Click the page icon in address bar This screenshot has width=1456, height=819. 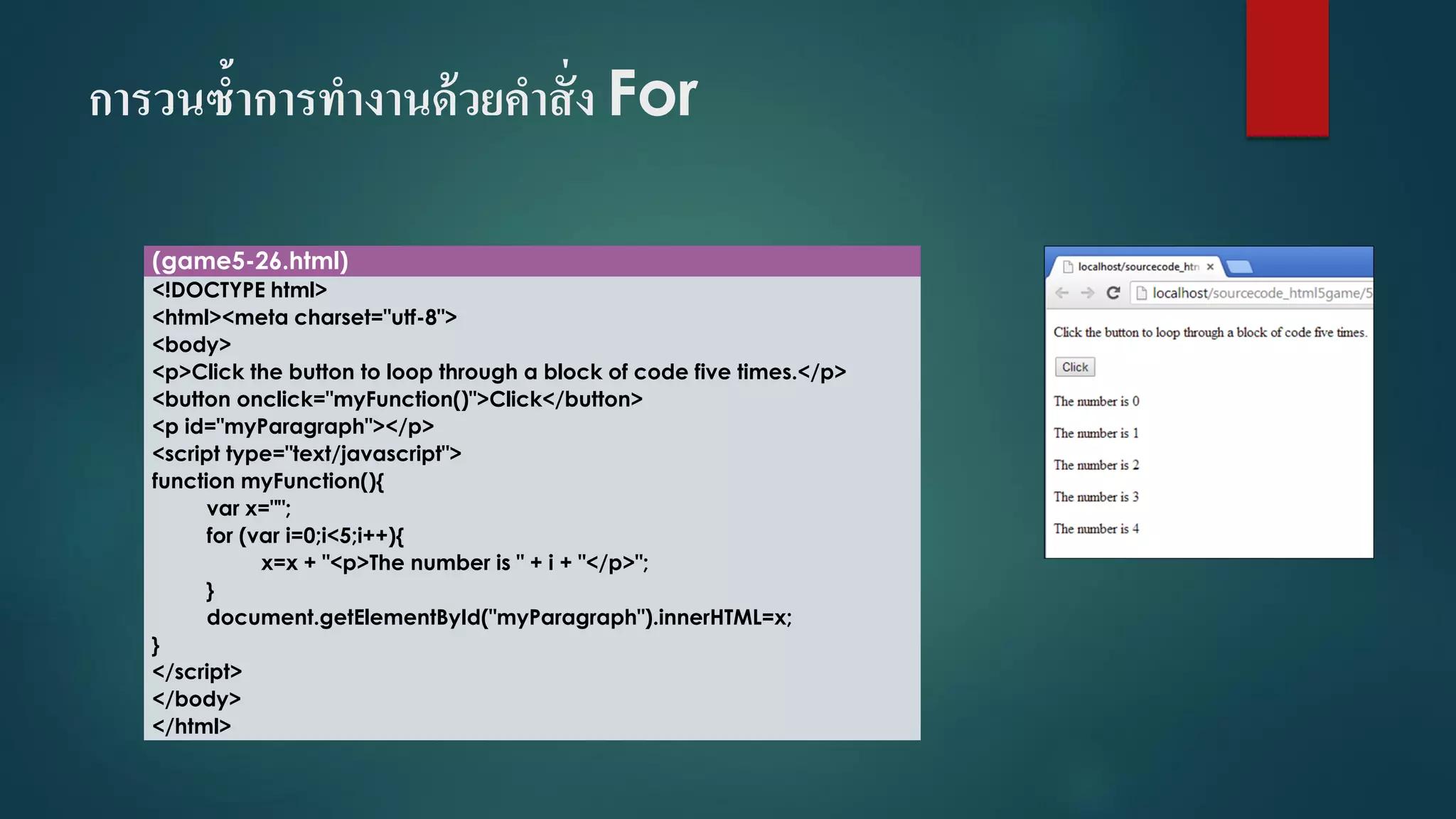click(1142, 293)
